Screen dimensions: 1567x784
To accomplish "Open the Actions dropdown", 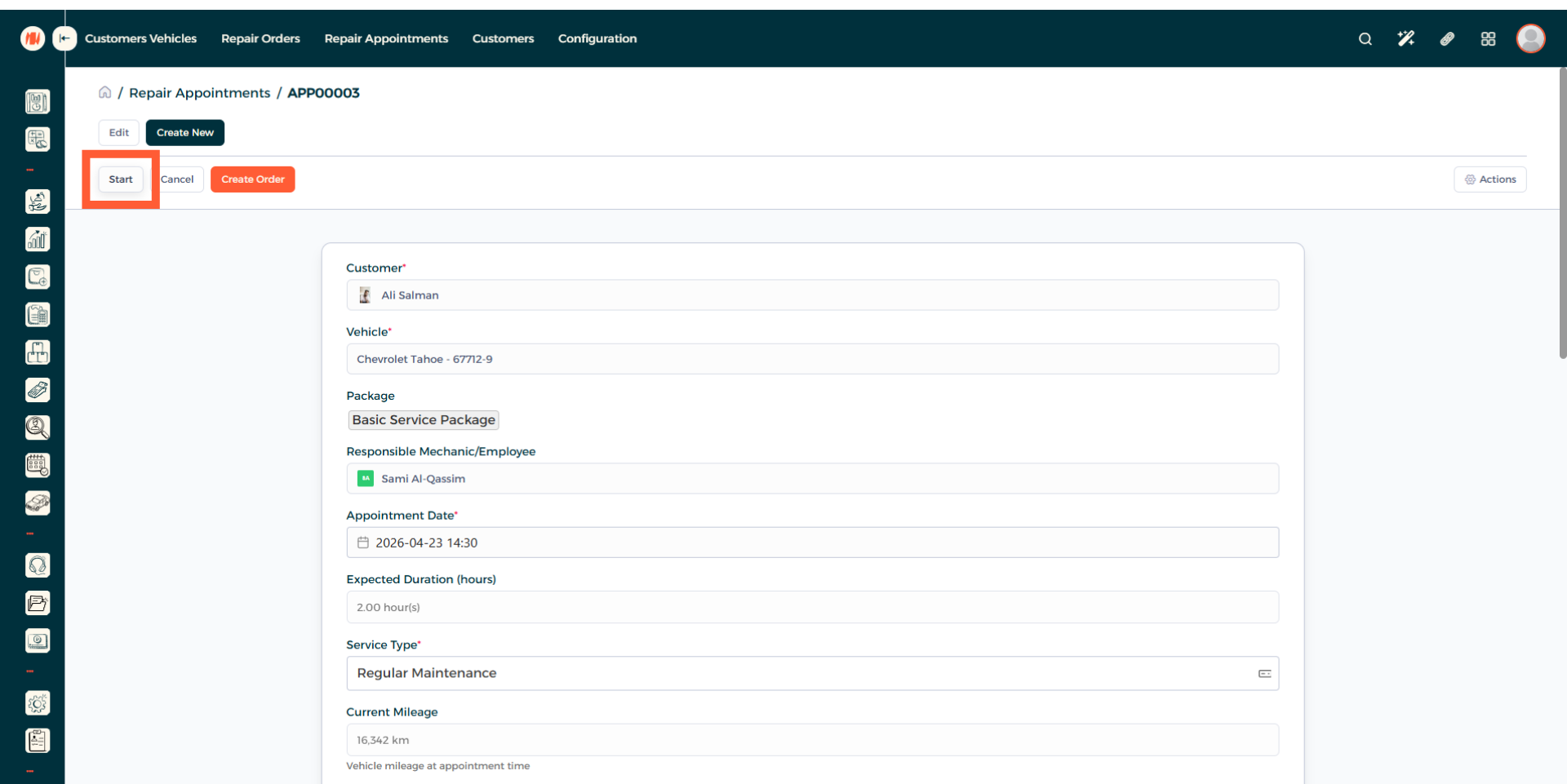I will pos(1489,179).
